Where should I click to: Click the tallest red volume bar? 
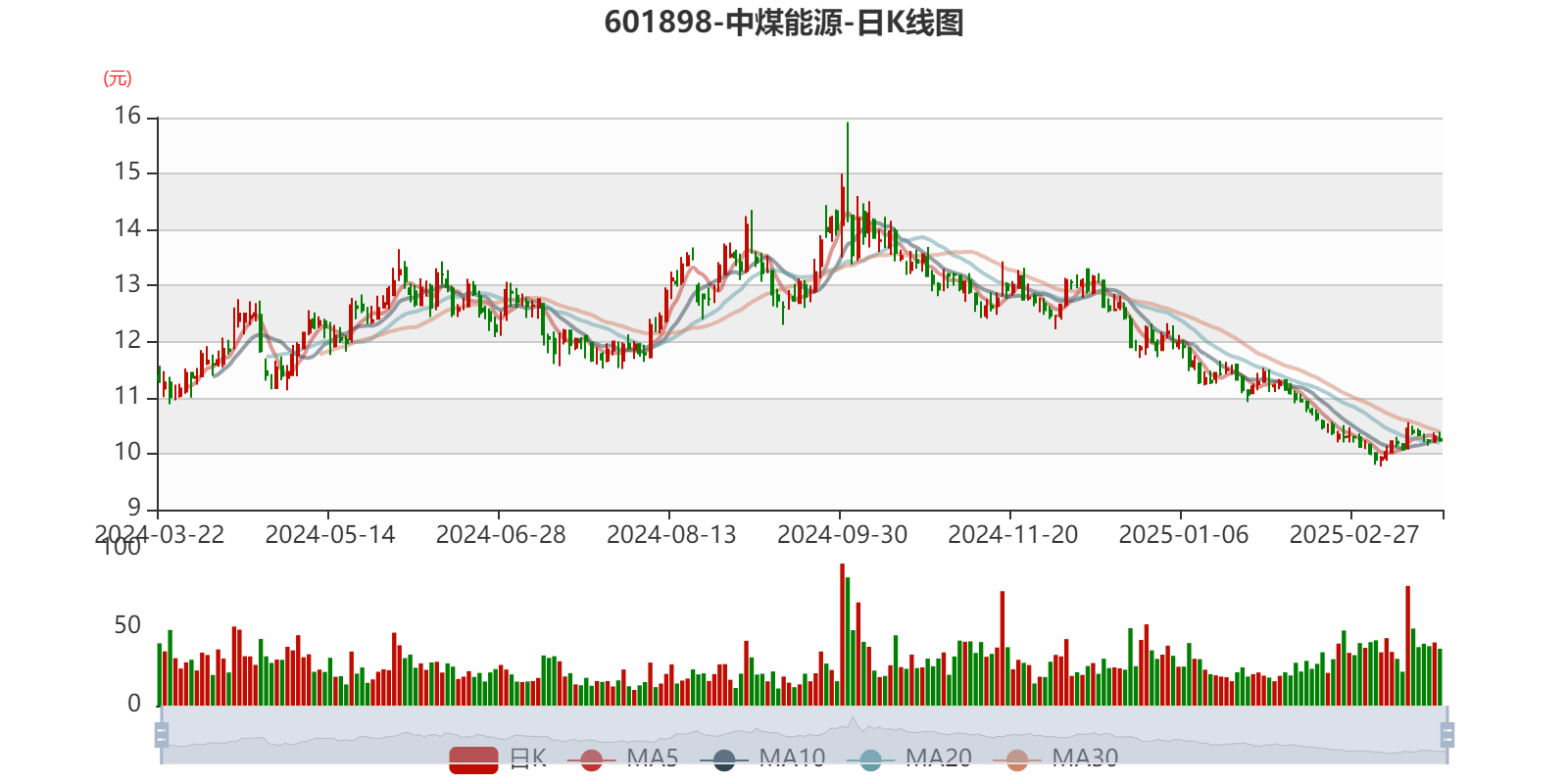pos(842,635)
